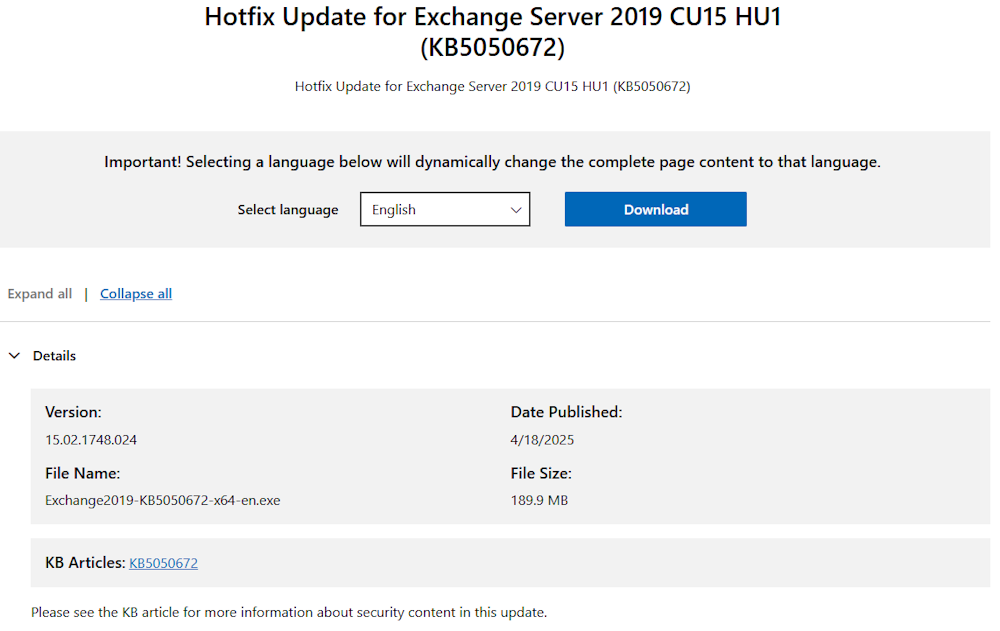Click the file size 189.9 MB

[x=540, y=500]
